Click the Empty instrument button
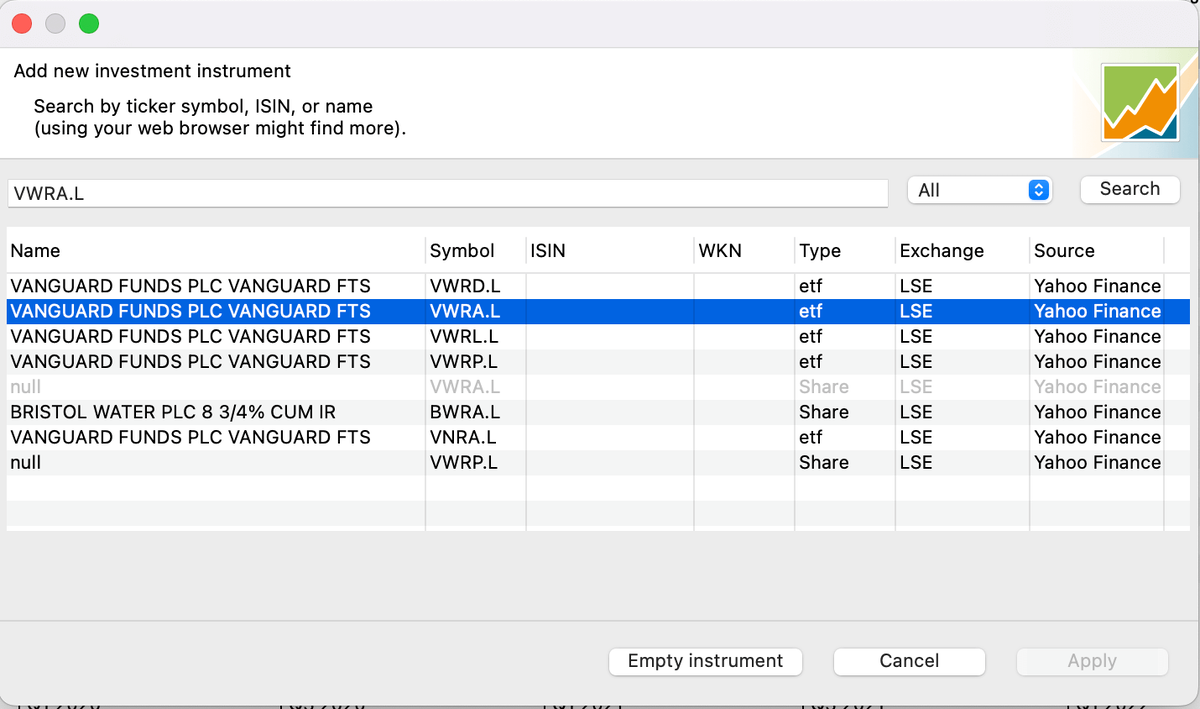Viewport: 1200px width, 709px height. pyautogui.click(x=706, y=661)
